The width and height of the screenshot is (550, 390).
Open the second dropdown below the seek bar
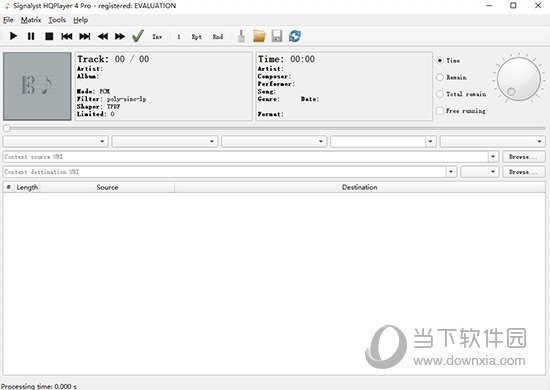pos(165,141)
